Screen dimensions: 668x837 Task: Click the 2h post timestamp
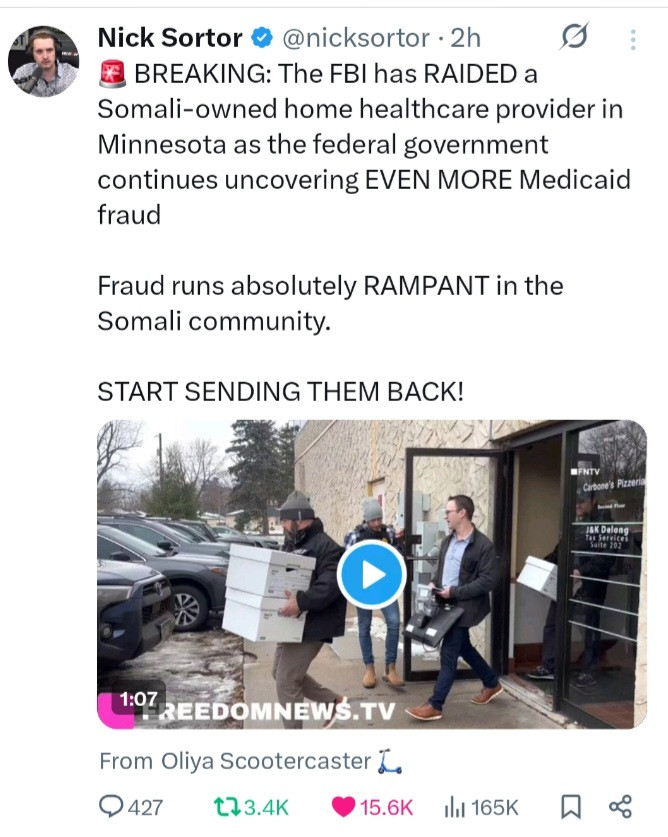click(466, 38)
